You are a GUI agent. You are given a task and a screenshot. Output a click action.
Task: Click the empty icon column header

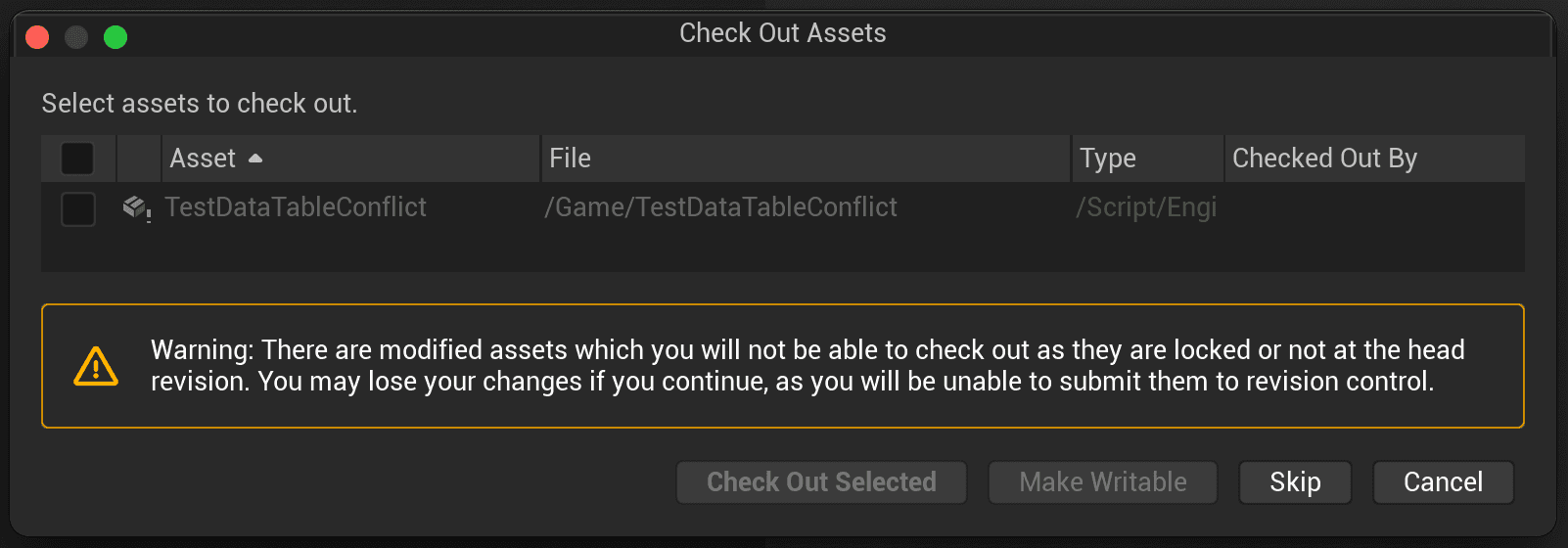click(x=139, y=159)
